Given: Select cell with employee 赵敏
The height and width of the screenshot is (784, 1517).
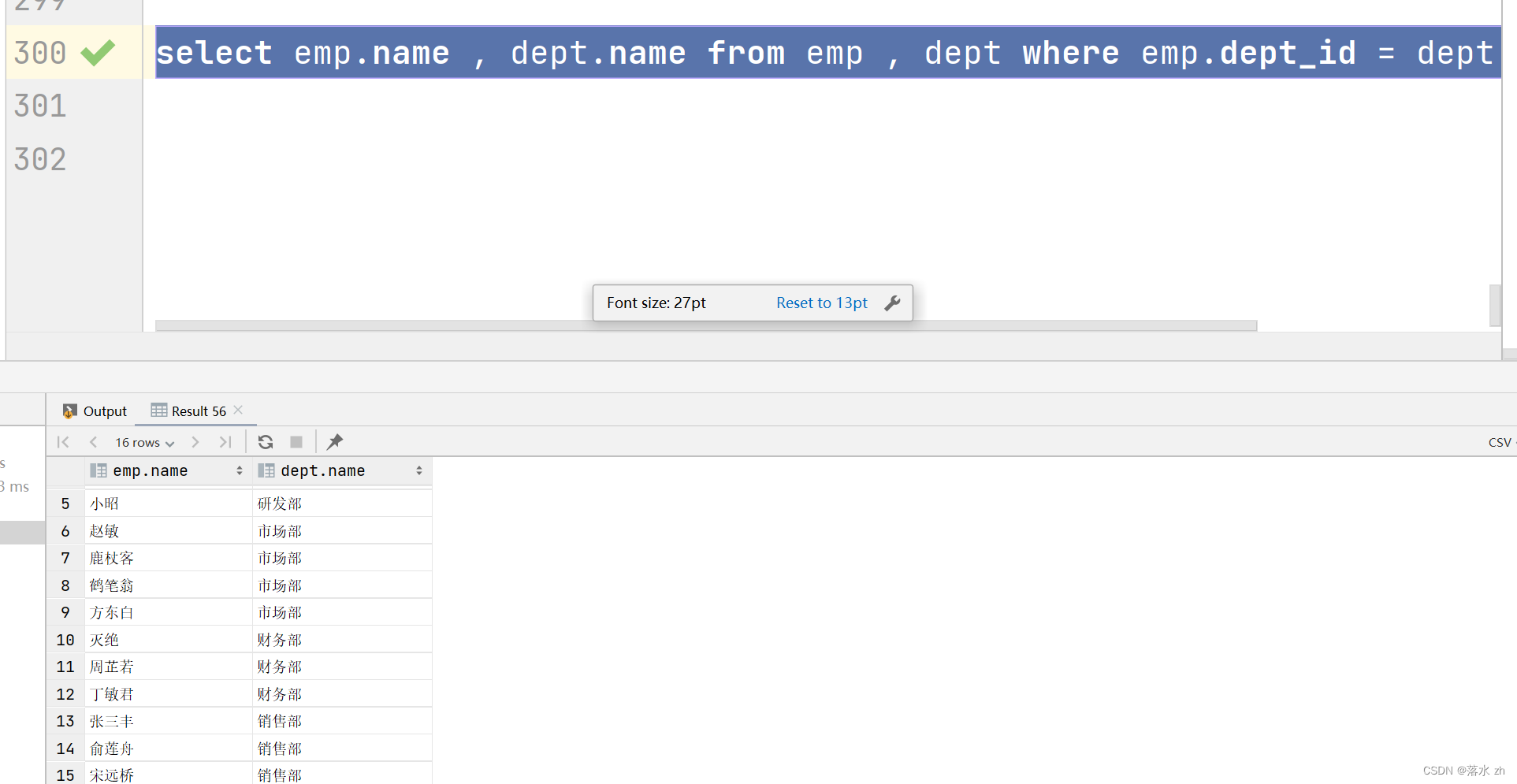Looking at the screenshot, I should coord(168,531).
